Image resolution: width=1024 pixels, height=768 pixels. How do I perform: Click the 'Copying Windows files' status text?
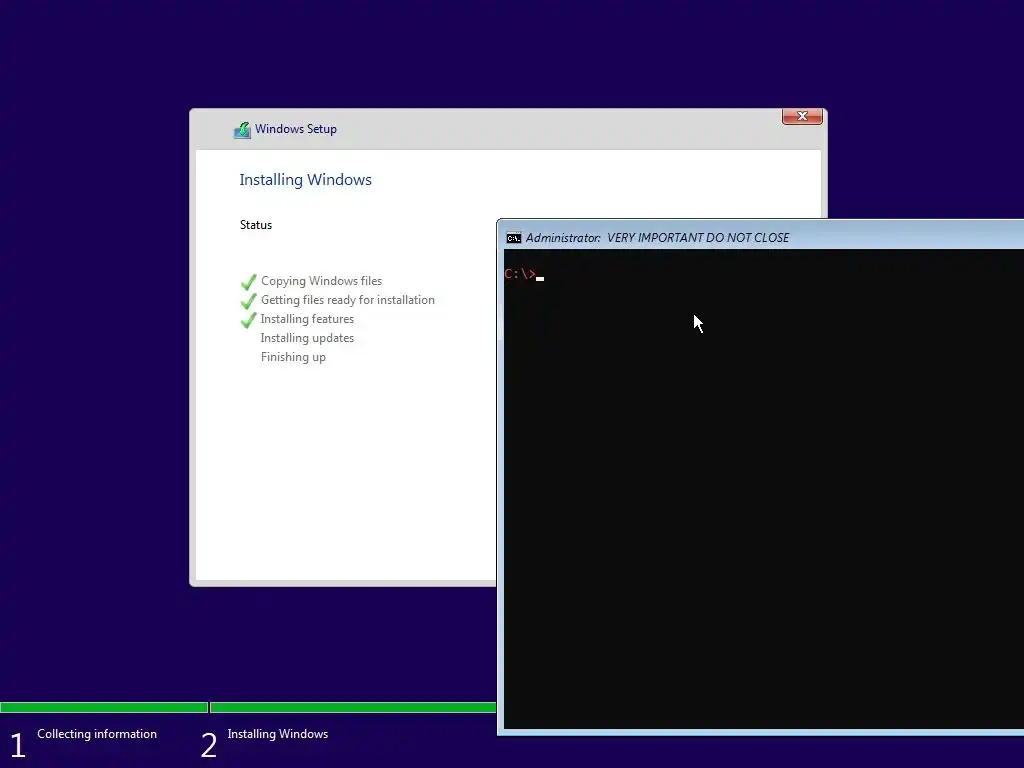[x=321, y=281]
